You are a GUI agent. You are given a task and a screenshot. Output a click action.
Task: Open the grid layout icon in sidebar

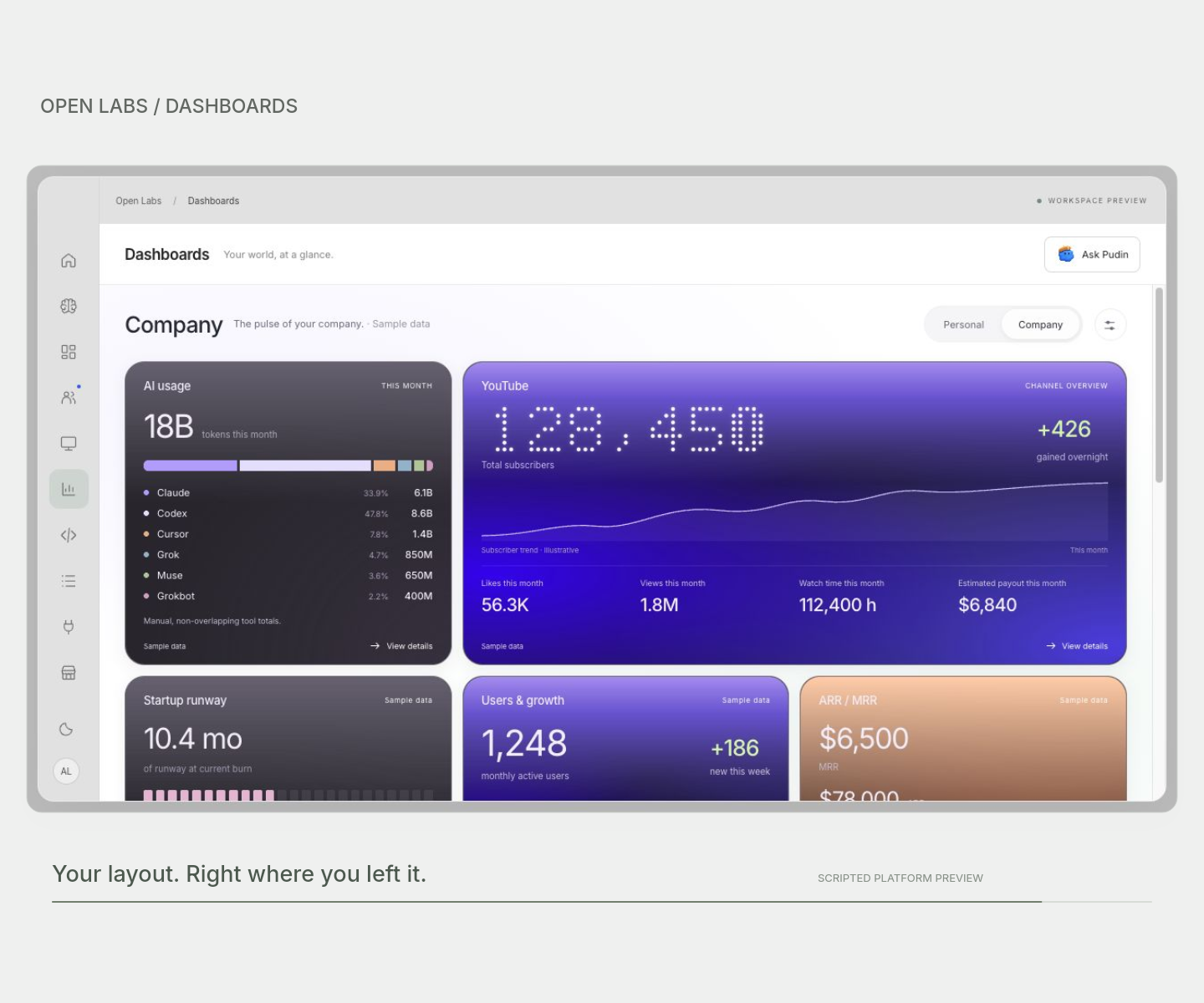tap(69, 352)
